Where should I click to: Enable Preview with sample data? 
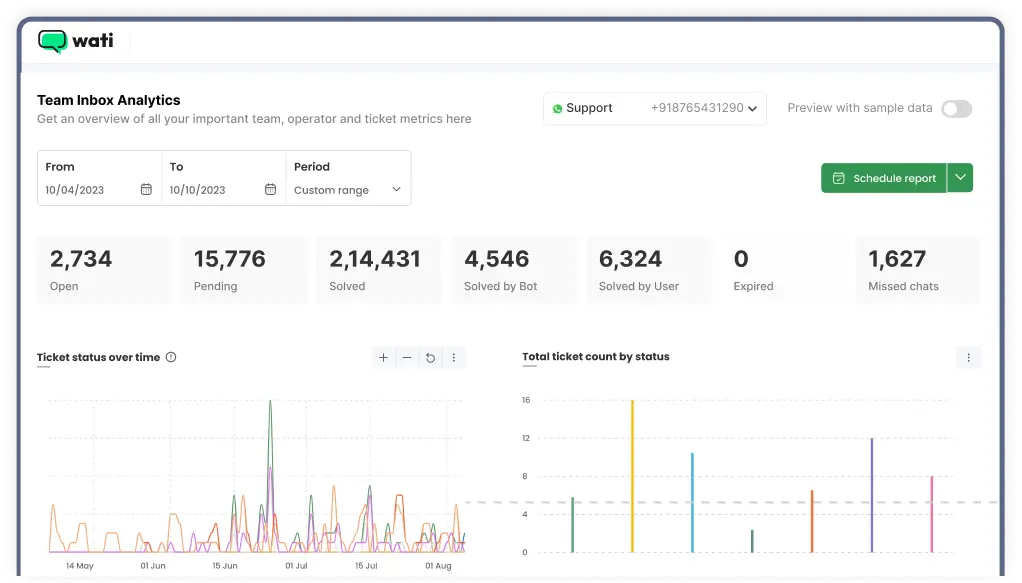[956, 108]
